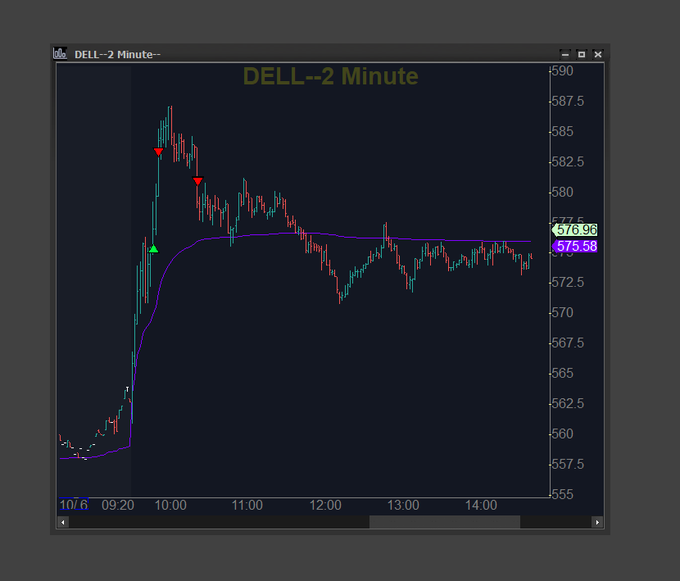Image resolution: width=680 pixels, height=581 pixels.
Task: Click the 13:00 time axis label
Action: click(x=403, y=505)
